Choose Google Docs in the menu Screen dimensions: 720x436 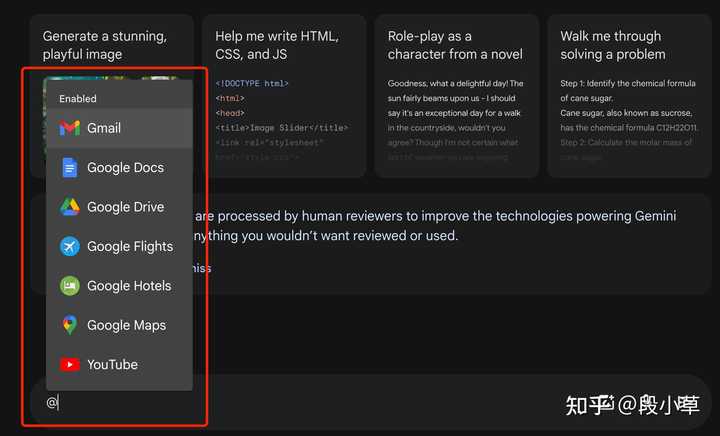tap(119, 168)
